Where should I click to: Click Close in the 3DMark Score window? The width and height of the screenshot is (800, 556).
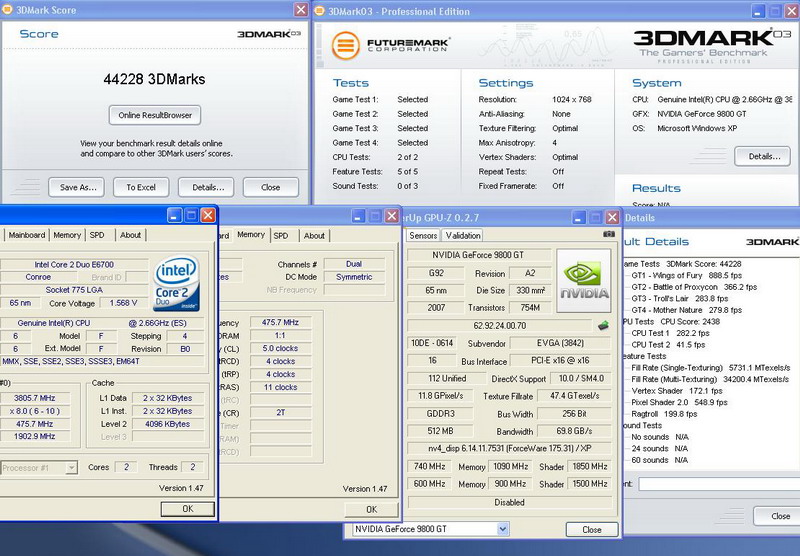271,187
